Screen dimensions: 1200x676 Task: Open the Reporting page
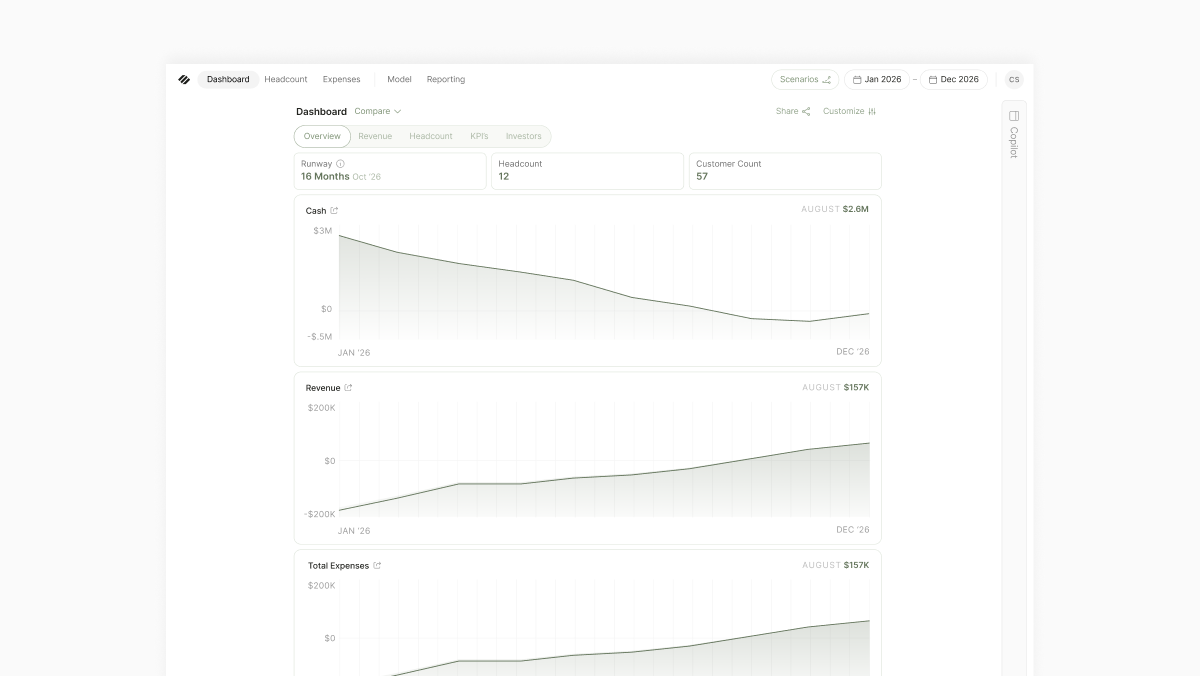(x=446, y=80)
